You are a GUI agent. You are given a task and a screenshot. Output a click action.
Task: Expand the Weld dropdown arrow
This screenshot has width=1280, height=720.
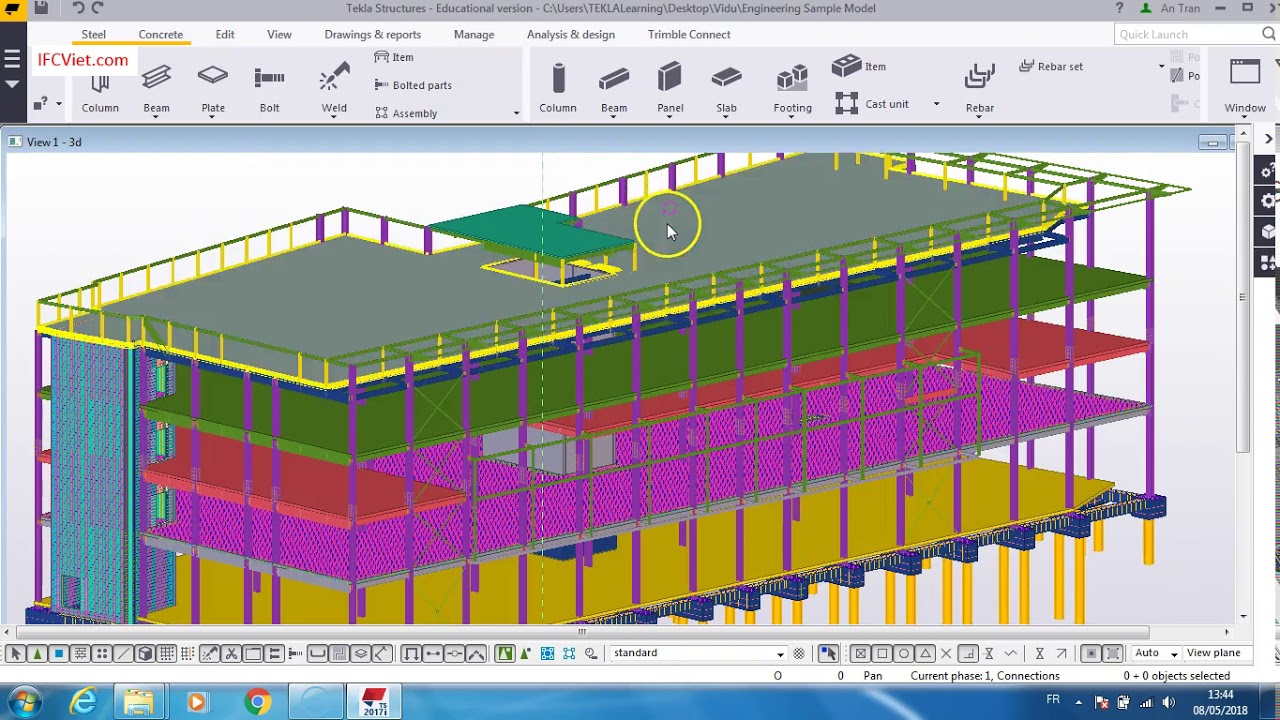[334, 117]
